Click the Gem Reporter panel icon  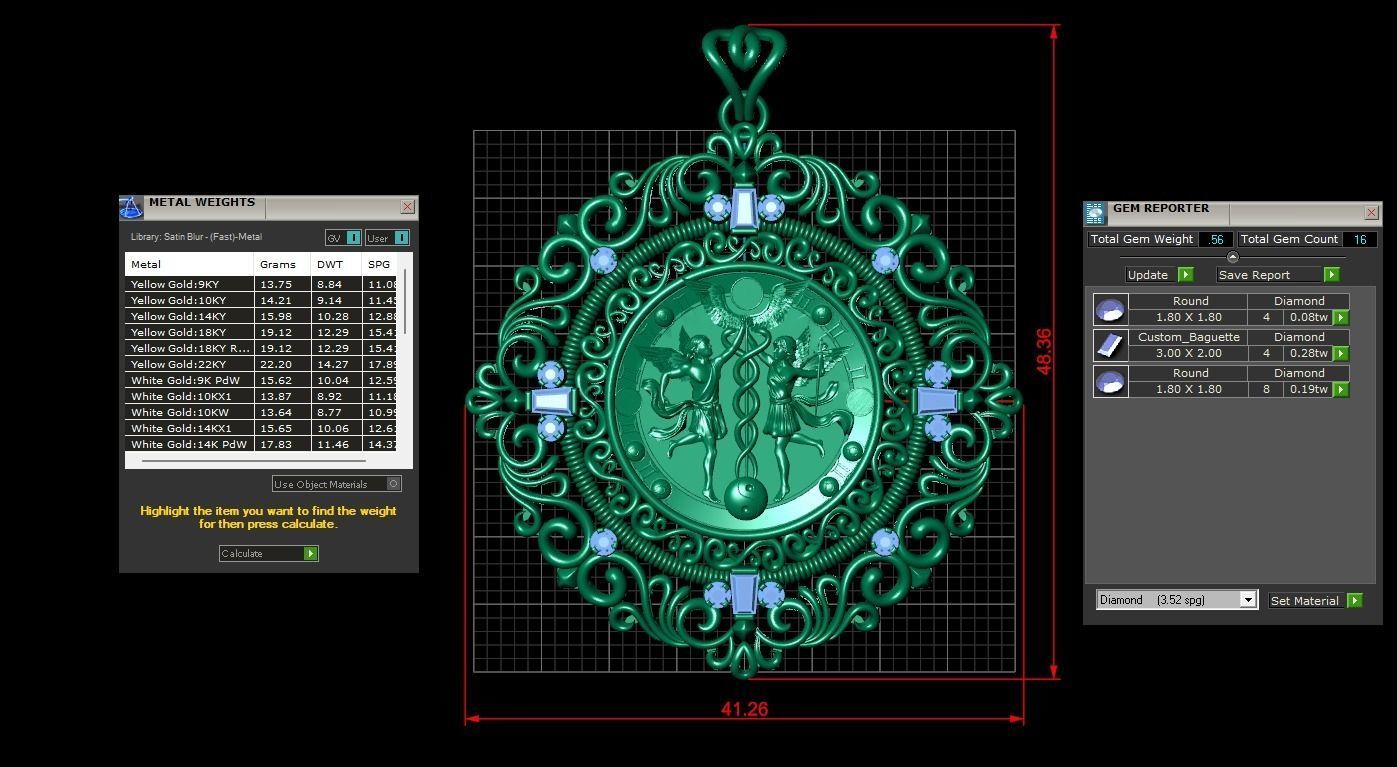tap(1095, 212)
